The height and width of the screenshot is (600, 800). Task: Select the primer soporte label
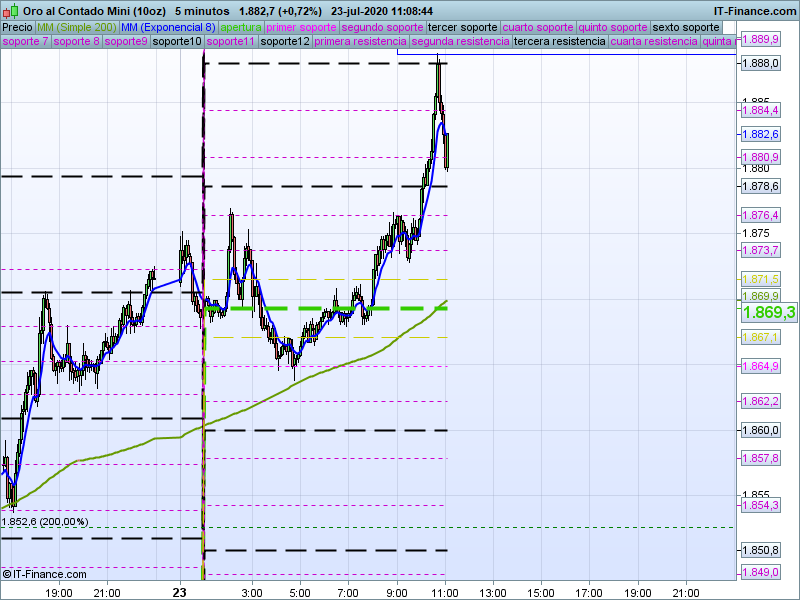[302, 27]
